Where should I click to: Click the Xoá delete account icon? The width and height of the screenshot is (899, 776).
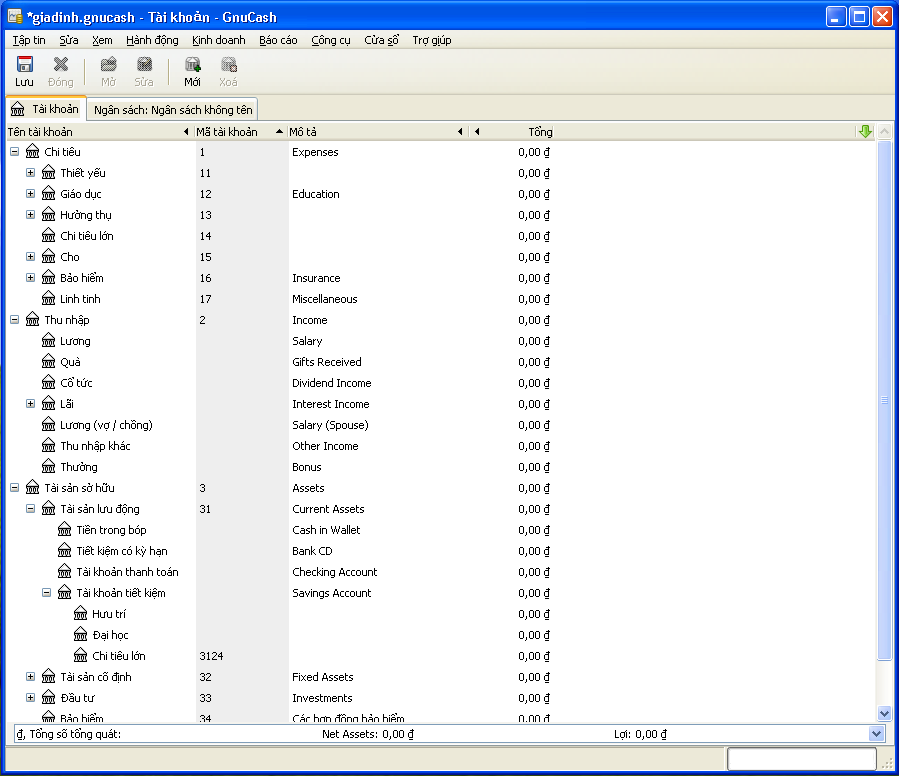pos(228,64)
